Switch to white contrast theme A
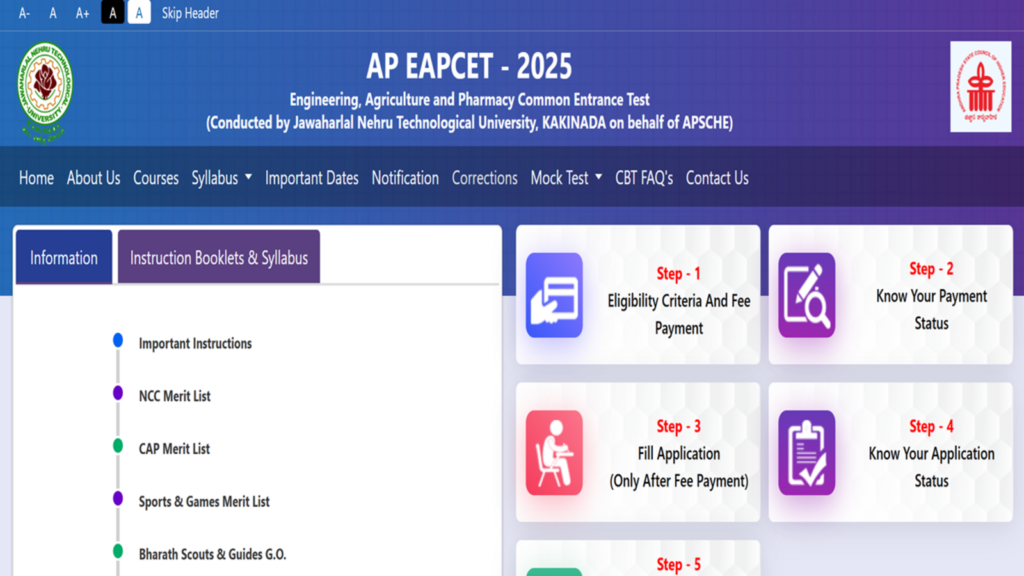The width and height of the screenshot is (1024, 576). pyautogui.click(x=138, y=12)
